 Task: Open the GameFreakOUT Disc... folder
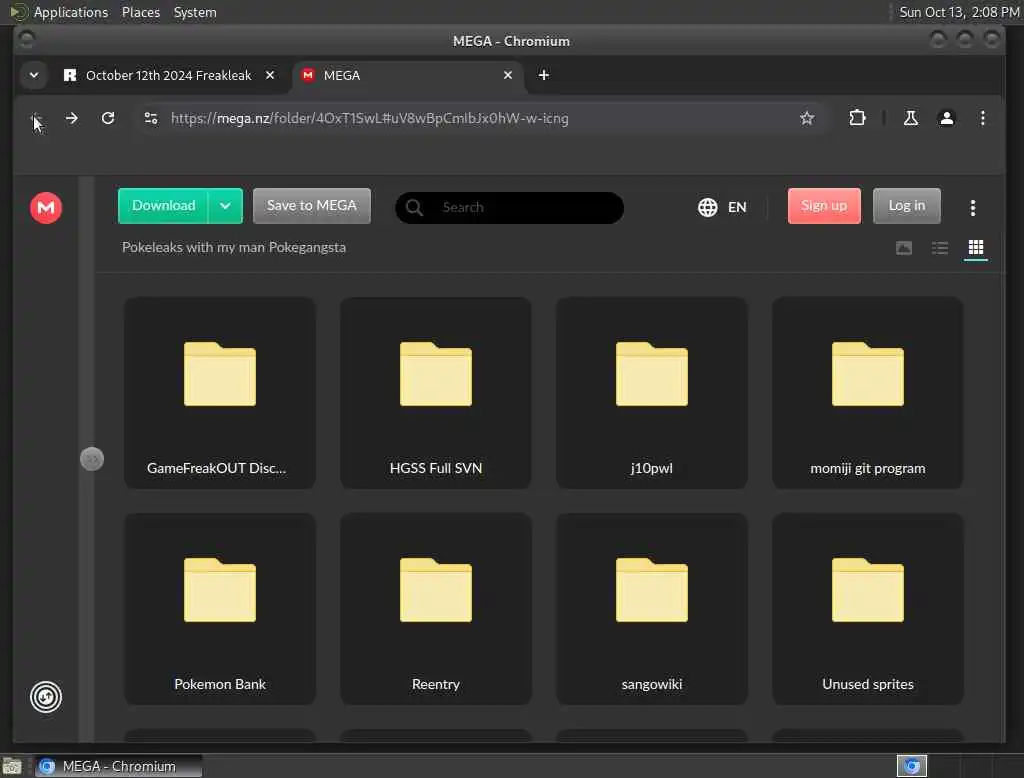[220, 393]
